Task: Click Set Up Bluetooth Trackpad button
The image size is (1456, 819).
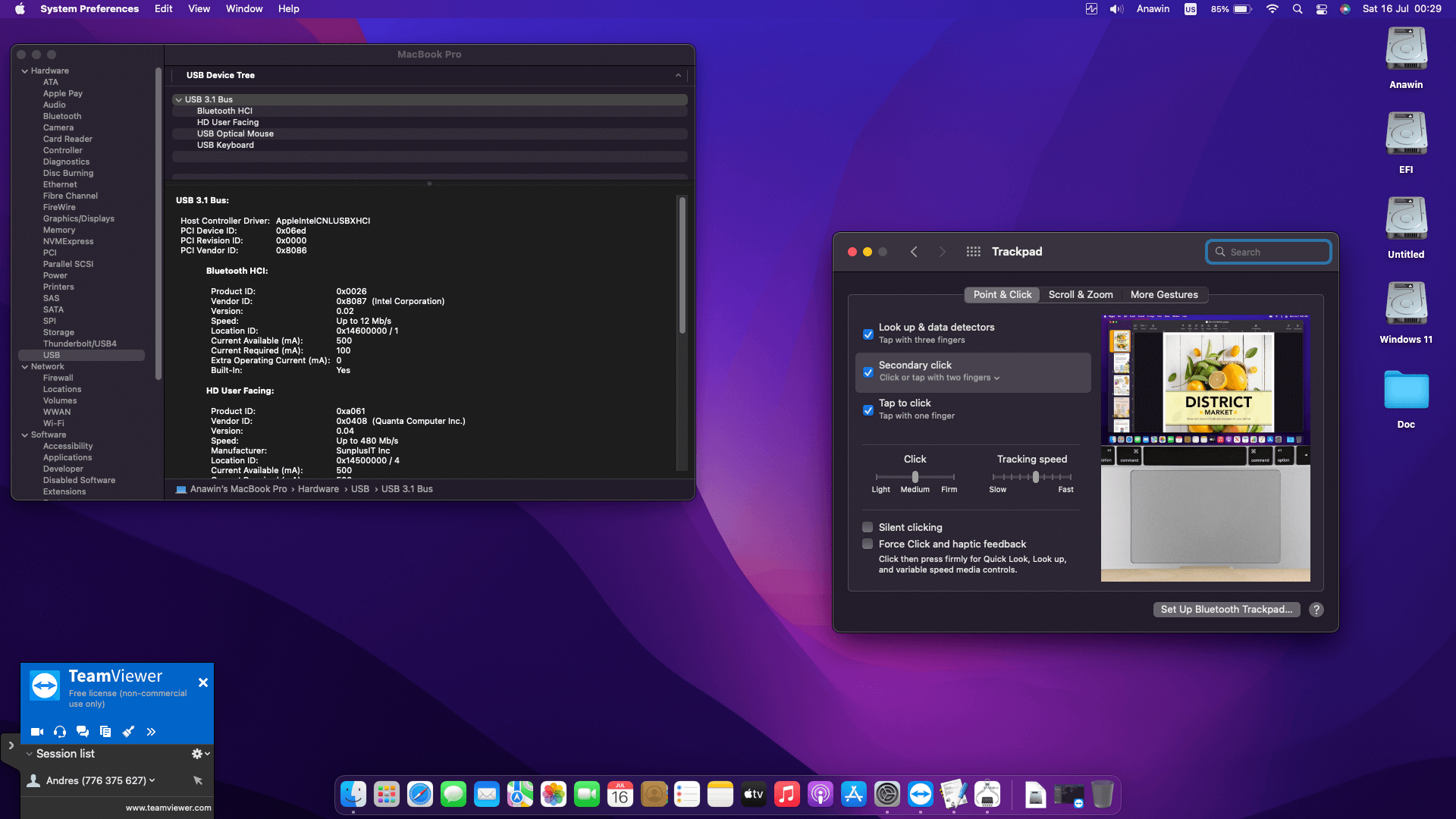Action: [x=1226, y=610]
